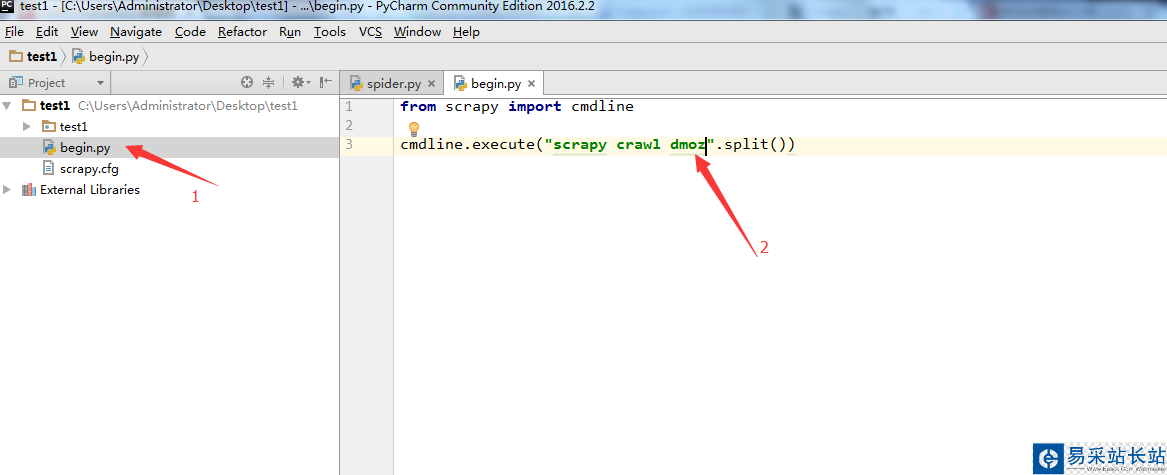The image size is (1167, 475).
Task: Close the spider.py editor tab
Action: (431, 83)
